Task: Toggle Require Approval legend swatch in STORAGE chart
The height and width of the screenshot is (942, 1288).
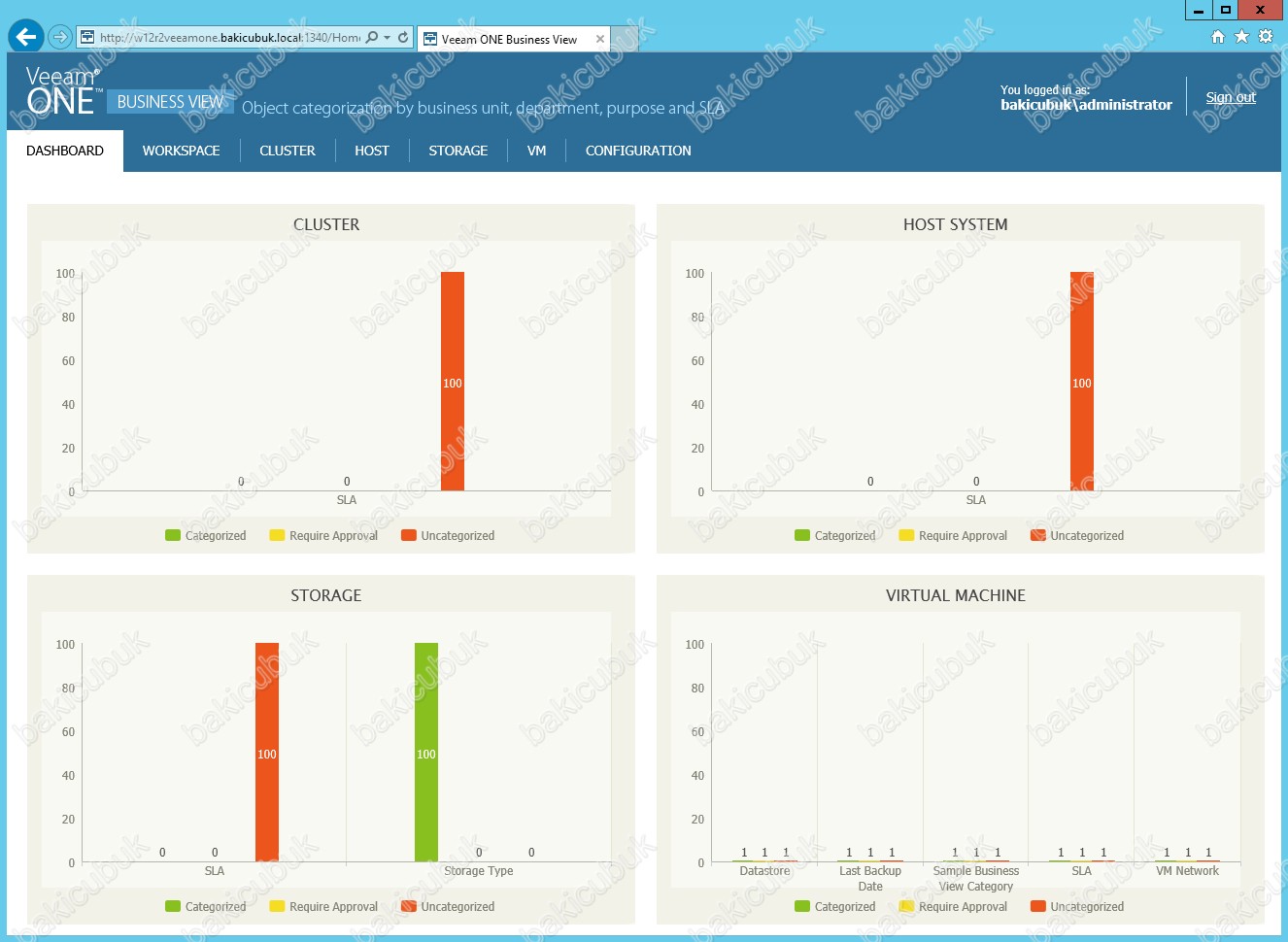Action: pyautogui.click(x=277, y=906)
